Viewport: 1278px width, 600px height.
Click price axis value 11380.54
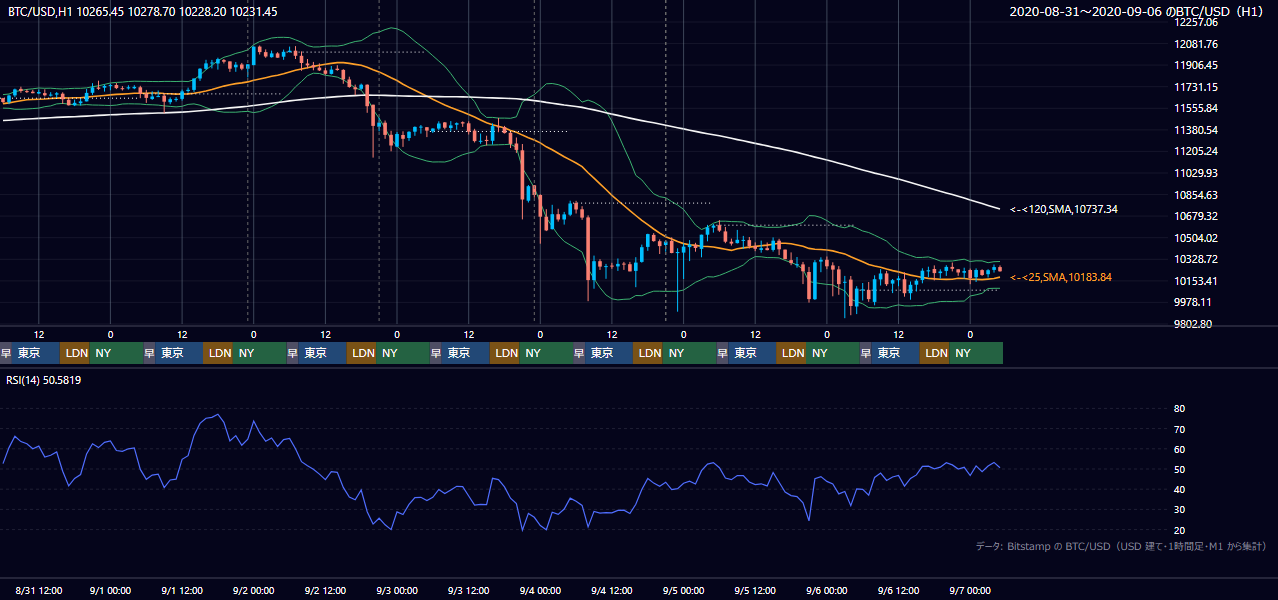click(1196, 130)
